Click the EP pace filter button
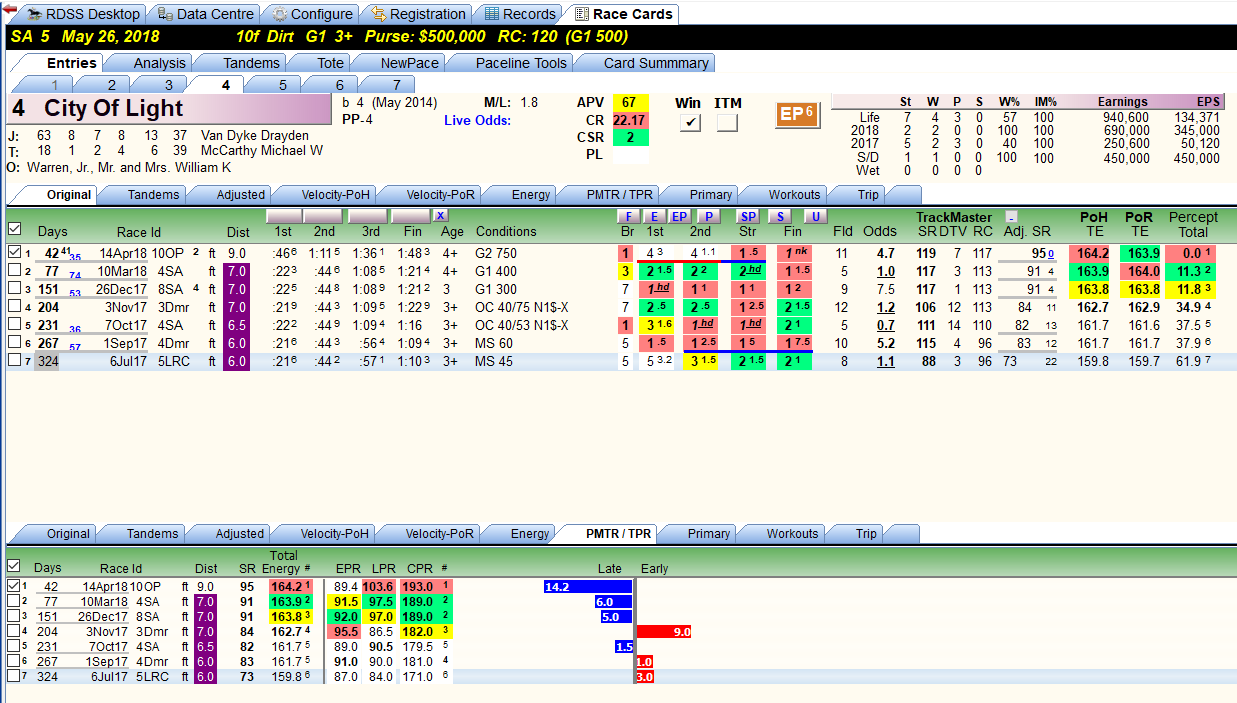The height and width of the screenshot is (703, 1237). pyautogui.click(x=679, y=216)
